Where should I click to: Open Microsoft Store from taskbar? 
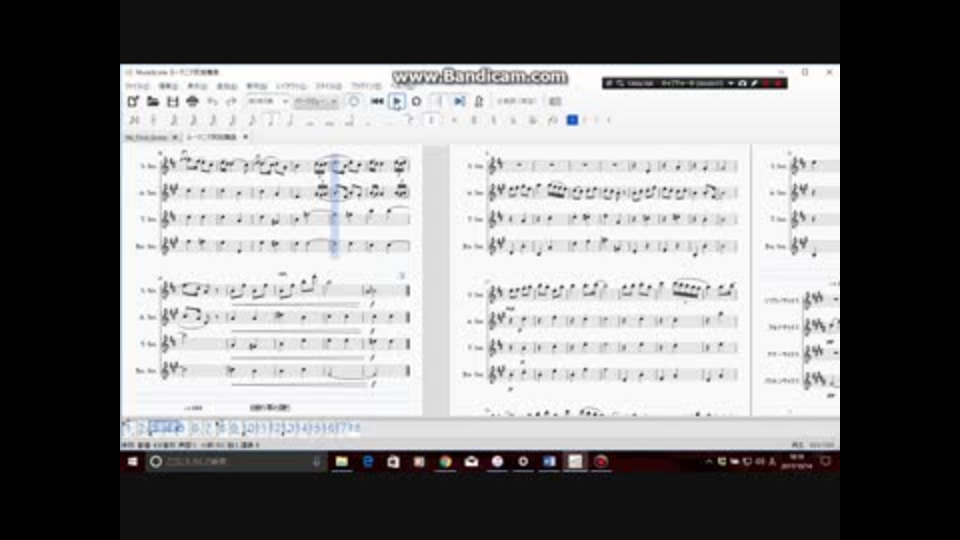click(x=393, y=462)
